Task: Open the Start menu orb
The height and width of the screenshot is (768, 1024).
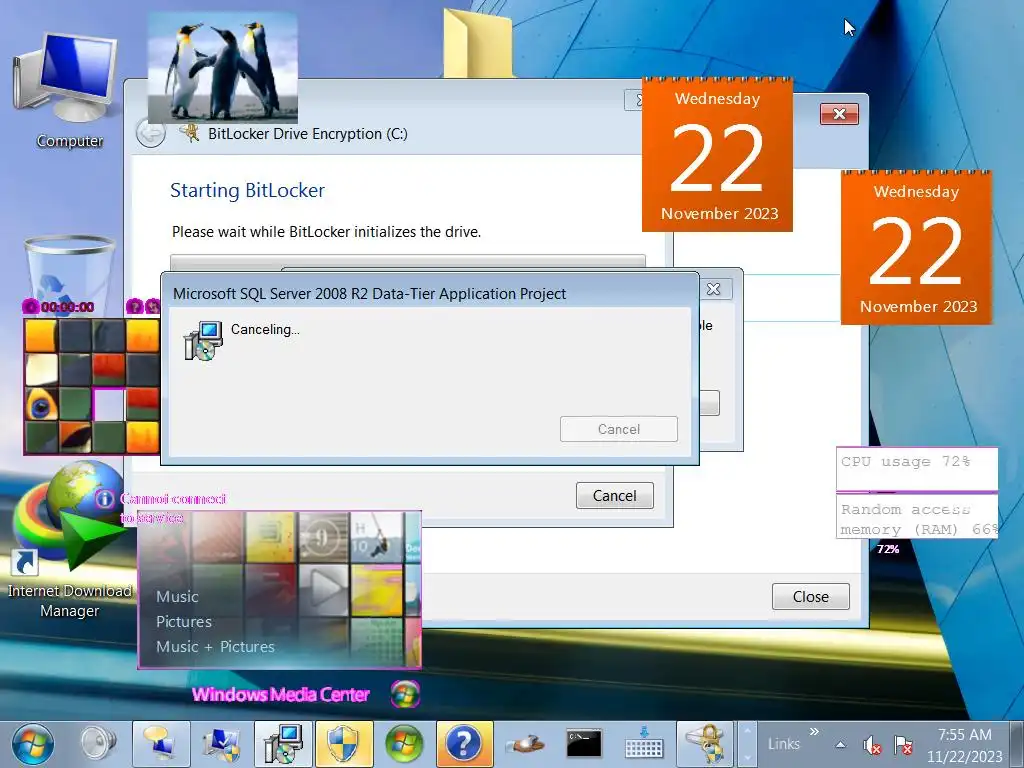Action: tap(33, 744)
